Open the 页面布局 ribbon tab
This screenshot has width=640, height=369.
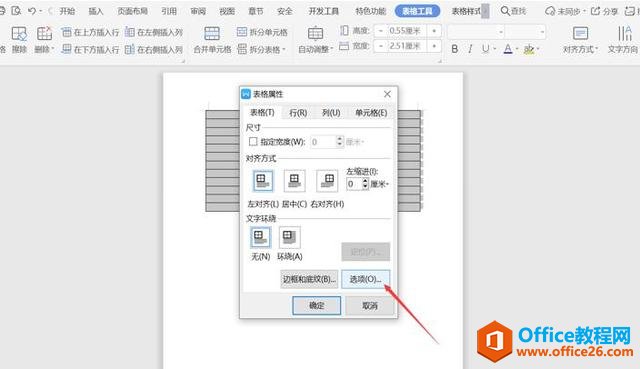pyautogui.click(x=132, y=11)
